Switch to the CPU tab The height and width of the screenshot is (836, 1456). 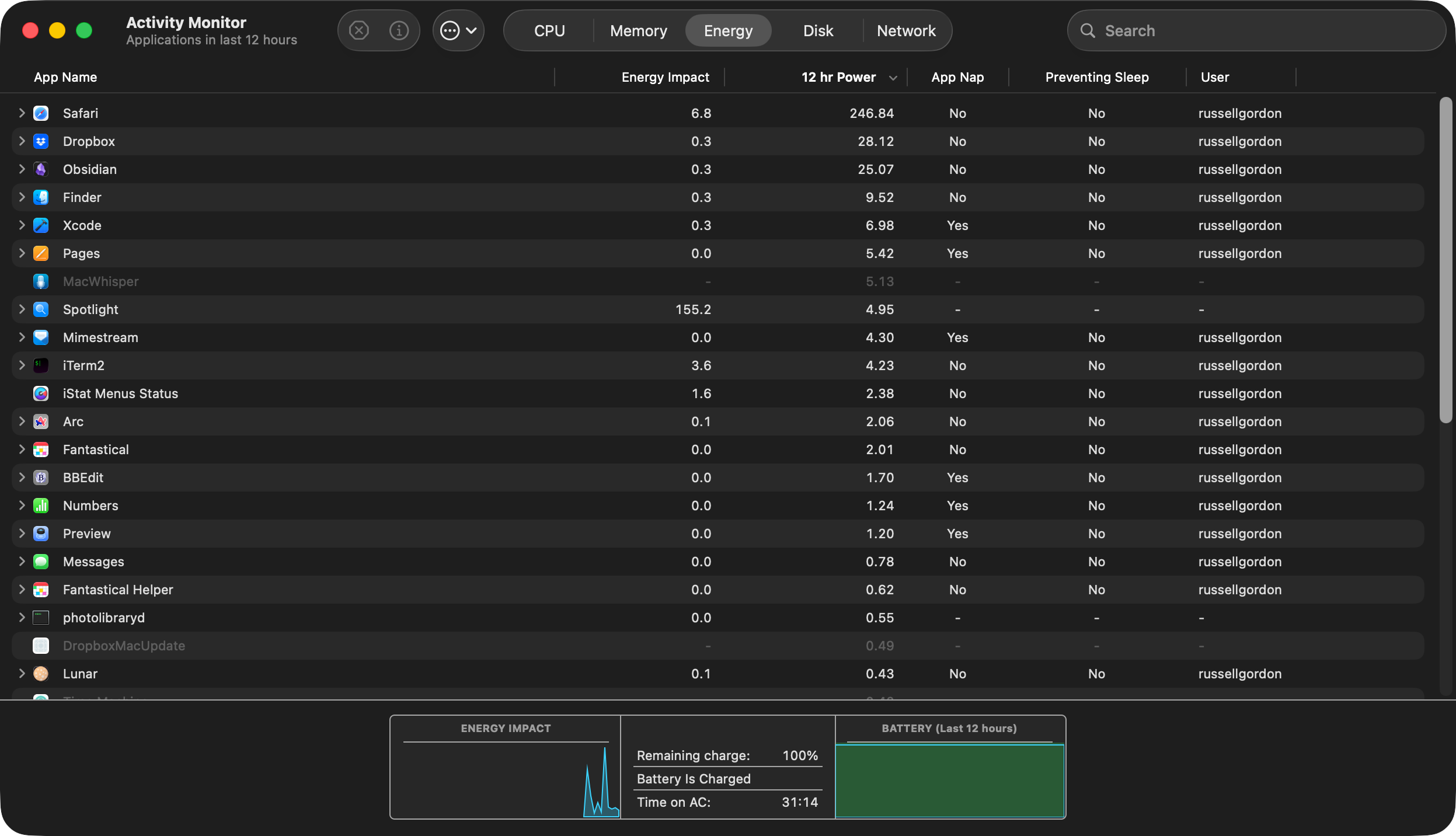pyautogui.click(x=549, y=30)
